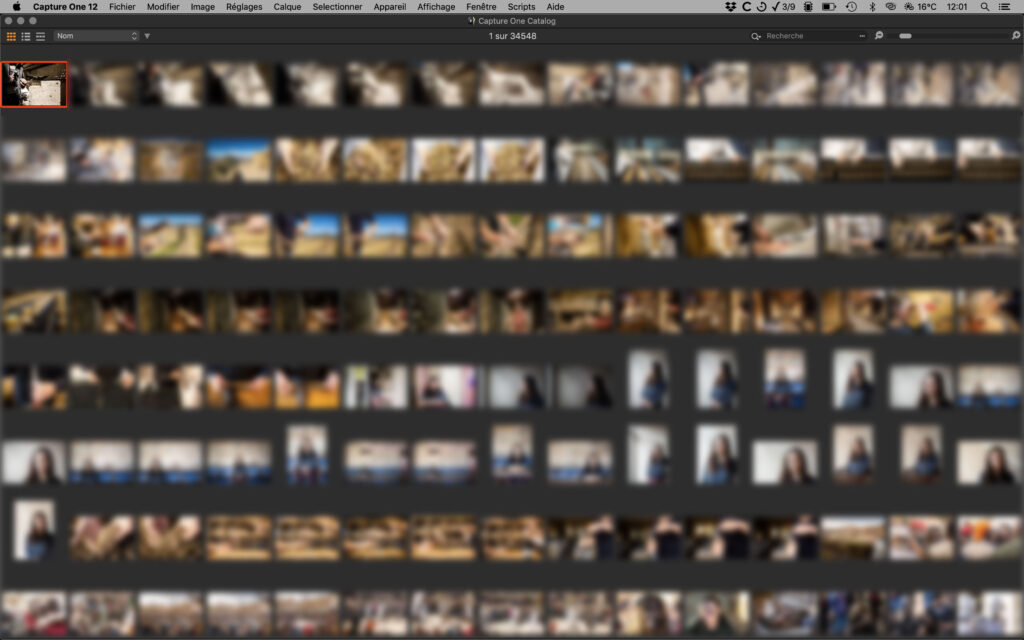
Task: Open the Nom sort criteria dropdown
Action: point(95,36)
